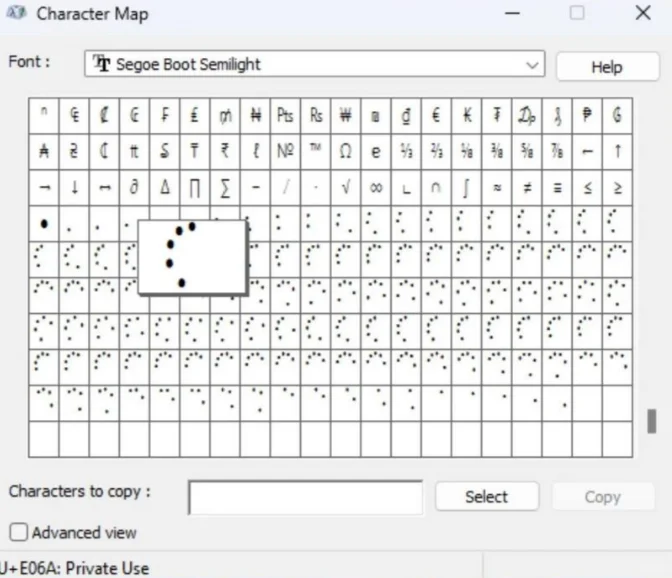This screenshot has height=578, width=672.
Task: Click the enlarged dotted arc character preview
Action: pos(192,257)
